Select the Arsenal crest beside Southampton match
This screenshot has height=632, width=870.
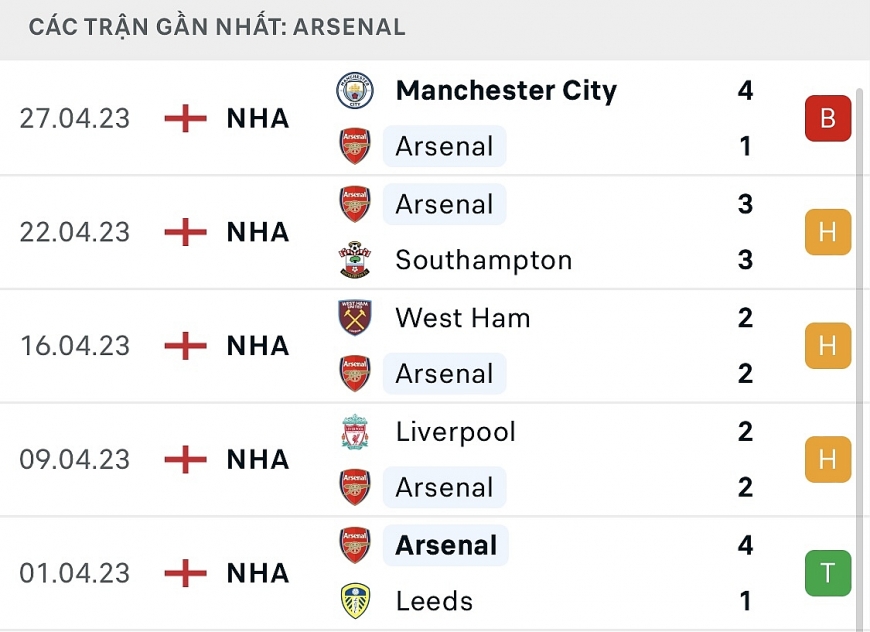pos(355,204)
